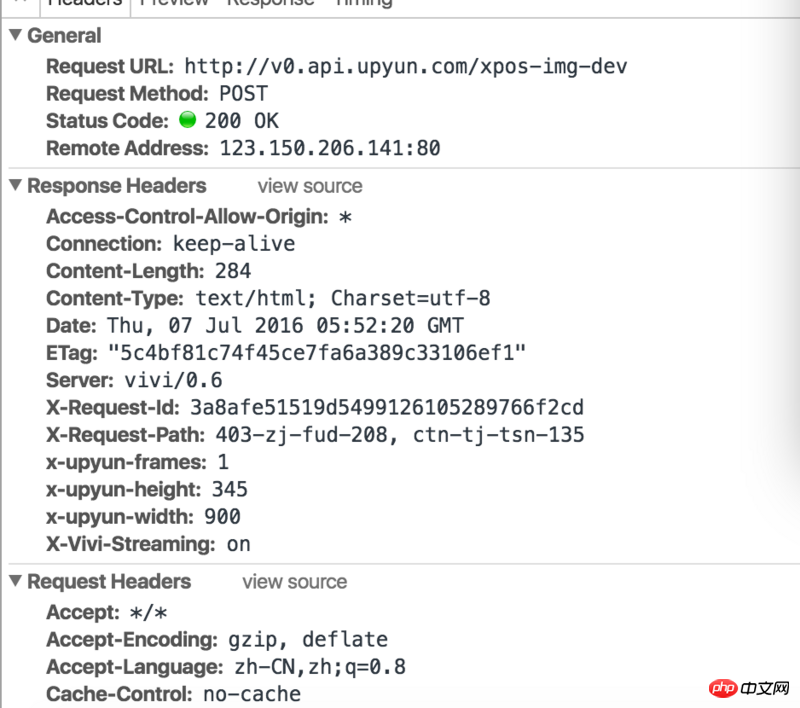The height and width of the screenshot is (708, 800).
Task: Click the POST request method value
Action: tap(243, 94)
